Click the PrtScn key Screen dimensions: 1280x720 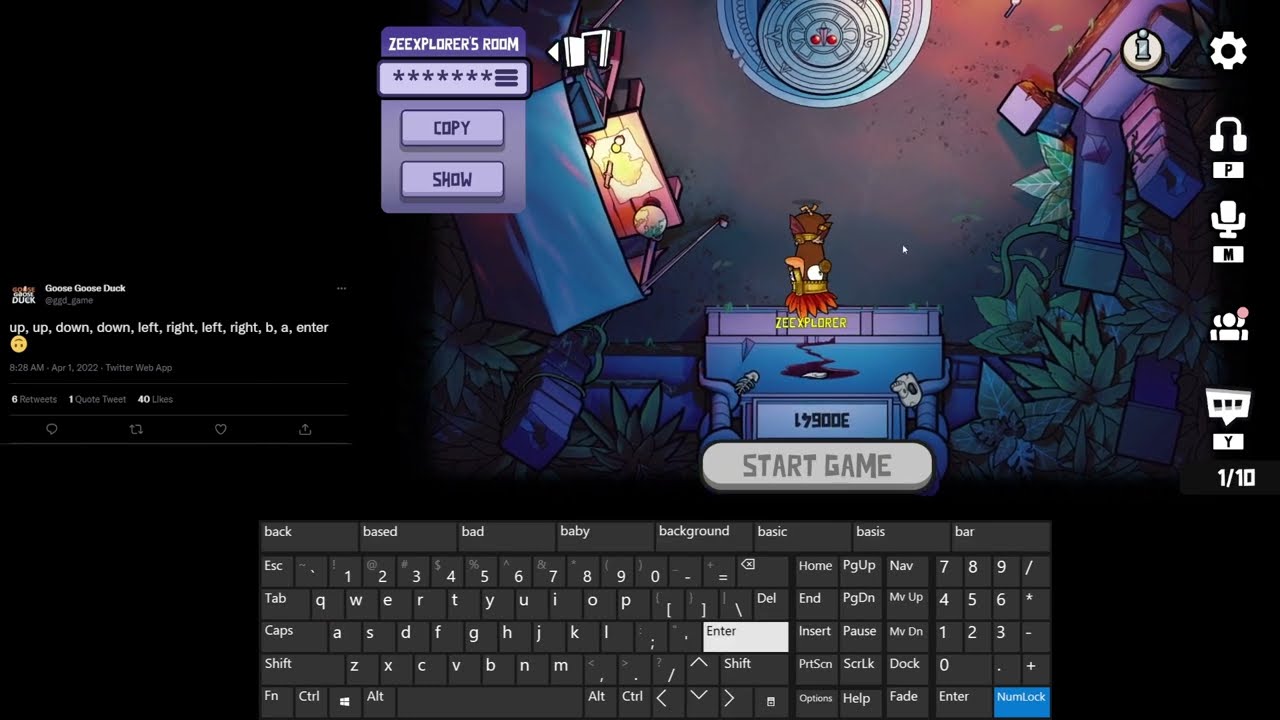(816, 668)
